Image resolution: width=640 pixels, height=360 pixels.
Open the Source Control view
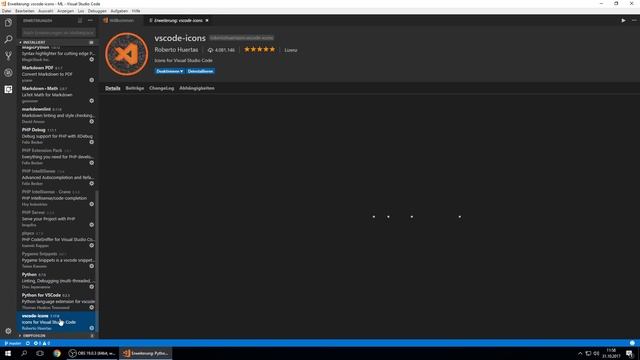point(8,56)
